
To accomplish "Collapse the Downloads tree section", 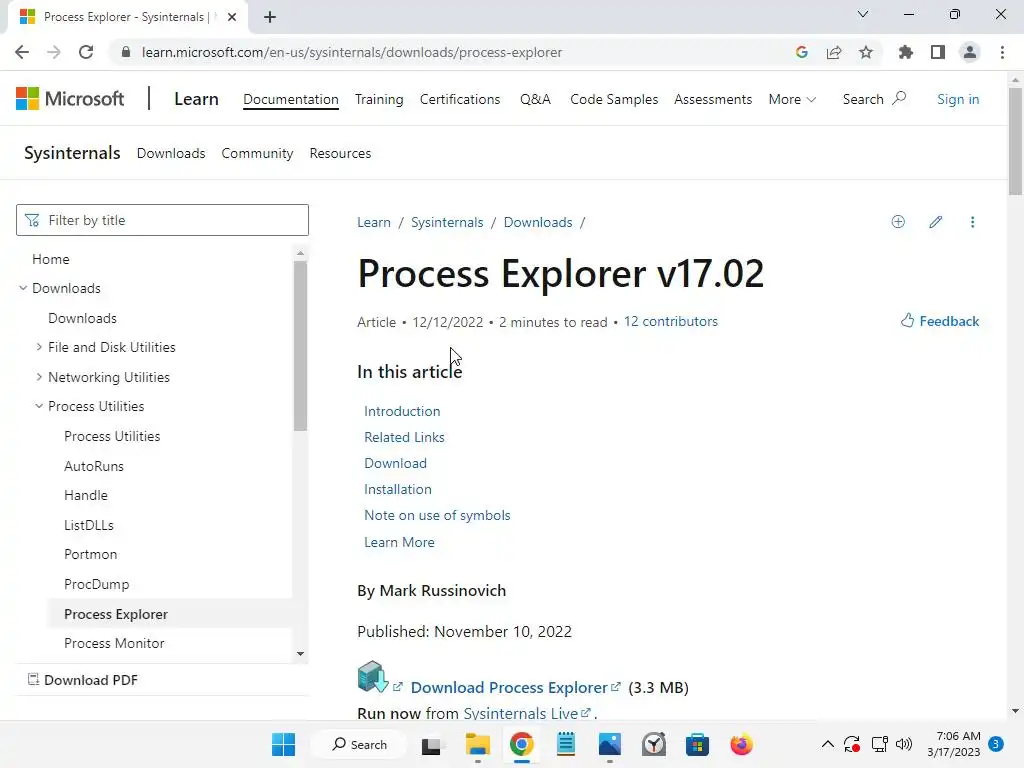I will 23,288.
